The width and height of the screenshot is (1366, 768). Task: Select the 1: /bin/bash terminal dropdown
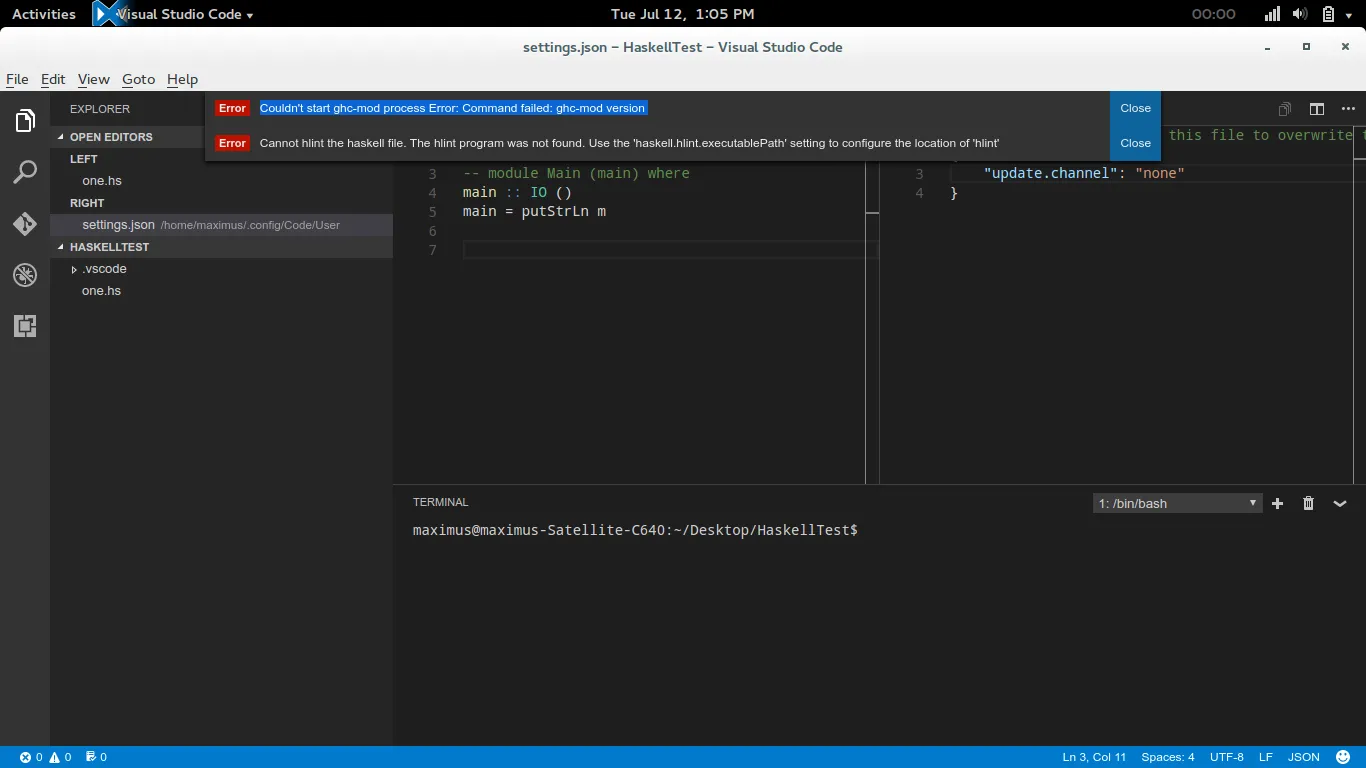pyautogui.click(x=1177, y=504)
